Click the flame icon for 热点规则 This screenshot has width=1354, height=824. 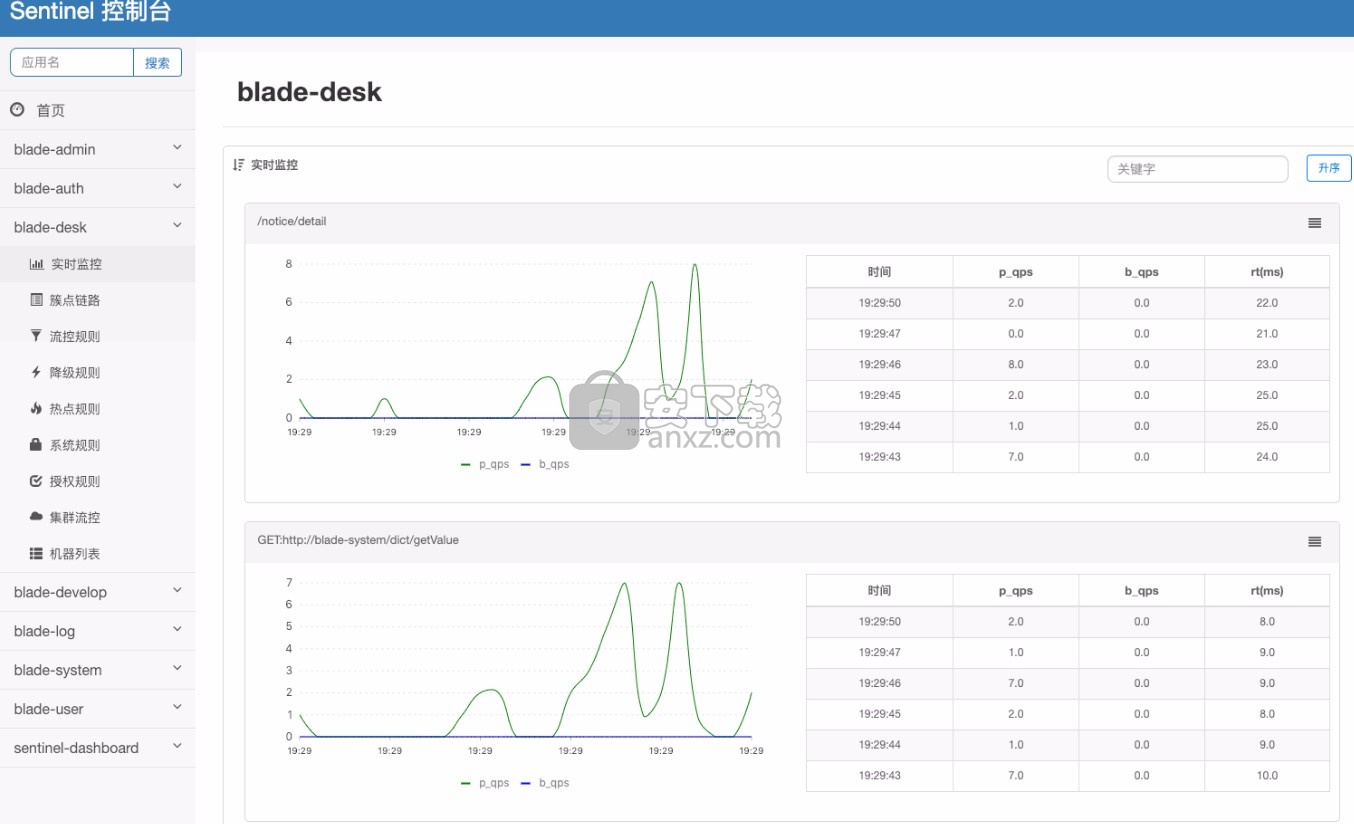click(x=37, y=408)
